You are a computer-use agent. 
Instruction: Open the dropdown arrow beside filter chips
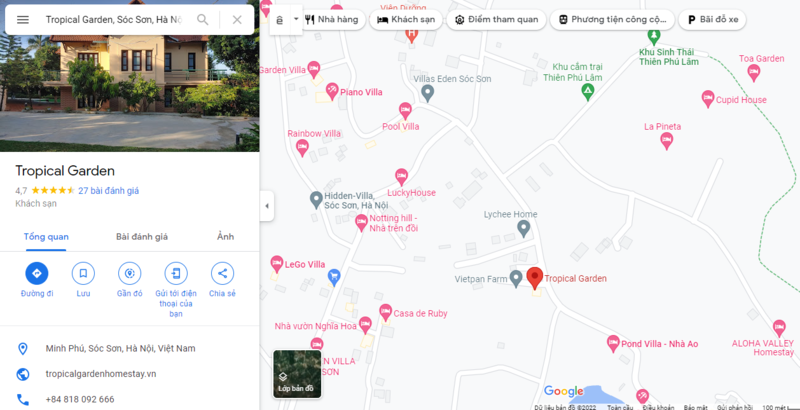[296, 19]
